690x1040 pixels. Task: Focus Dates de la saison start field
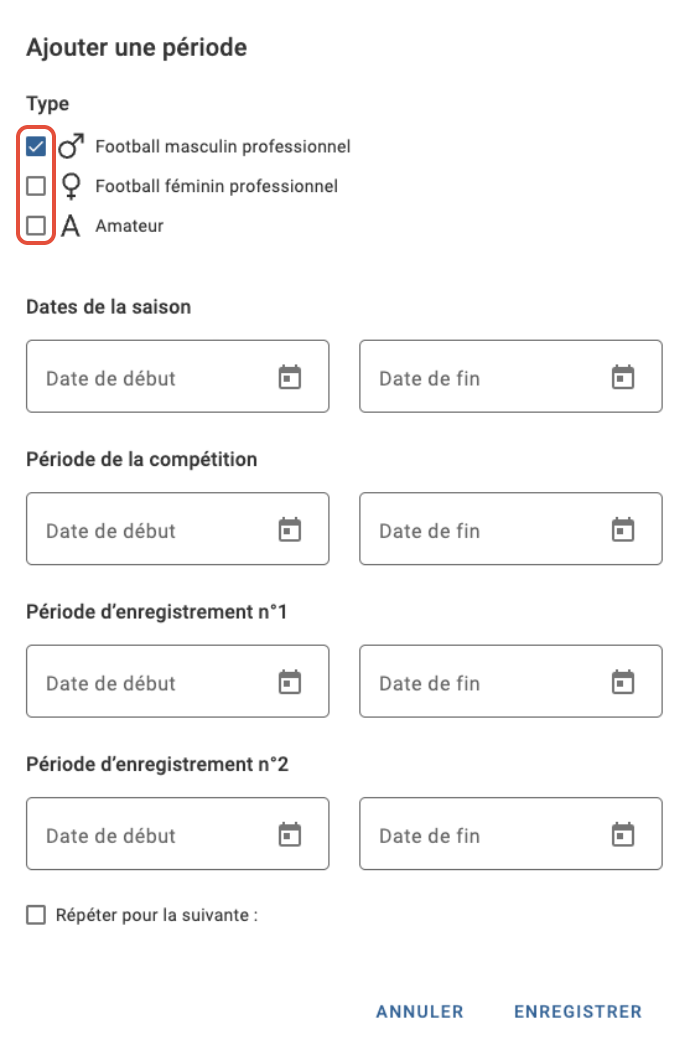(x=178, y=376)
